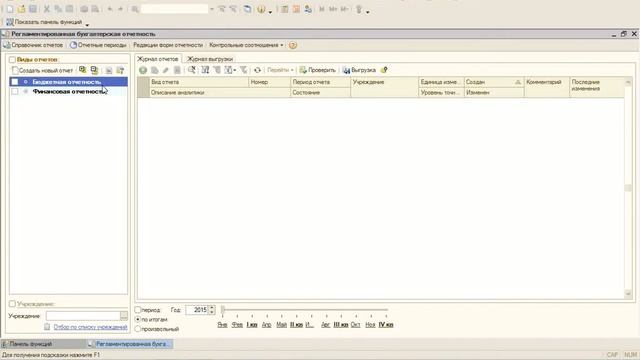640x360 pixels.
Task: Click the year spinner arrows beside 2015
Action: pyautogui.click(x=211, y=310)
